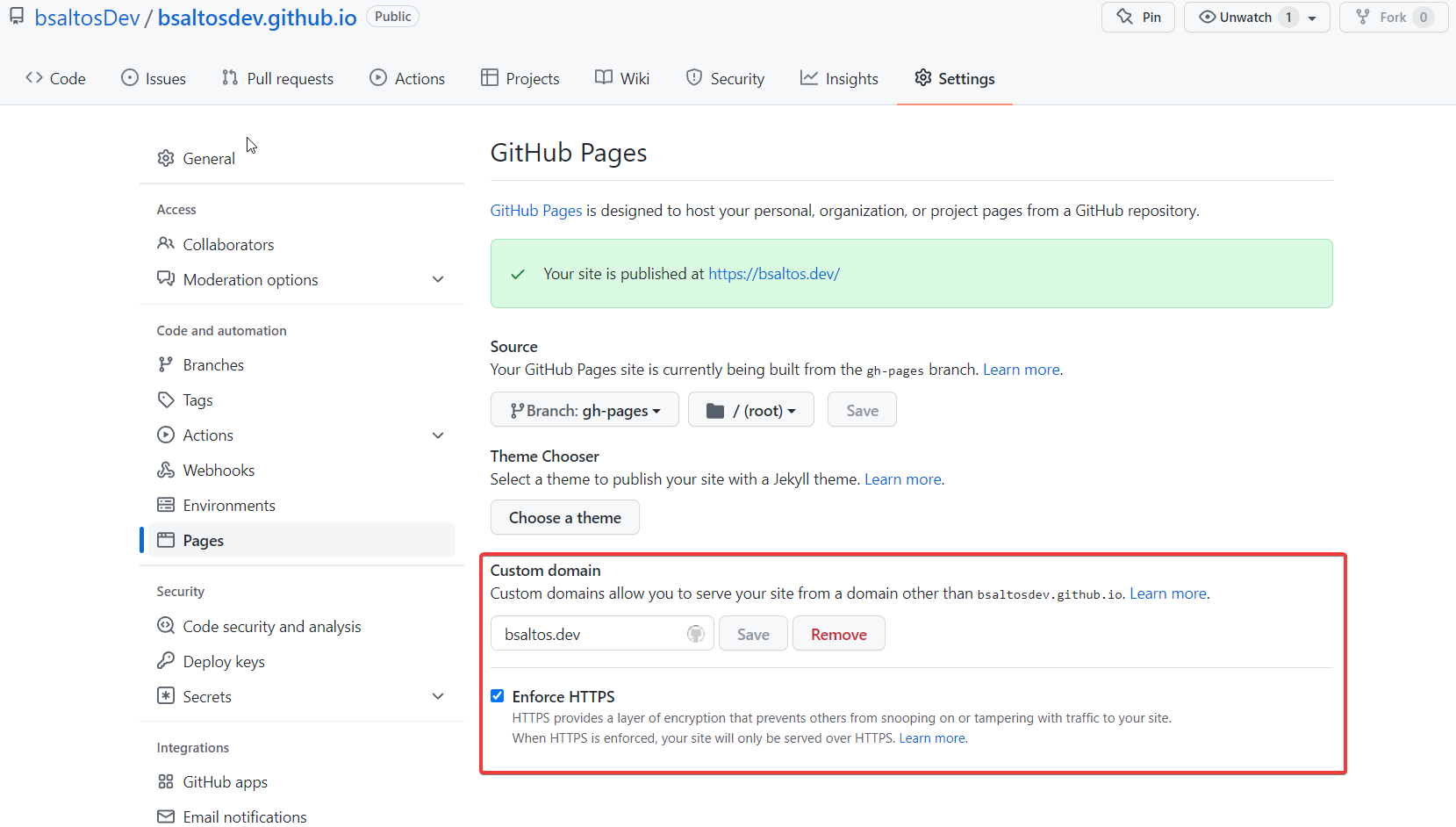Open the Projects tab
Viewport: 1456px width, 827px height.
pyautogui.click(x=520, y=78)
